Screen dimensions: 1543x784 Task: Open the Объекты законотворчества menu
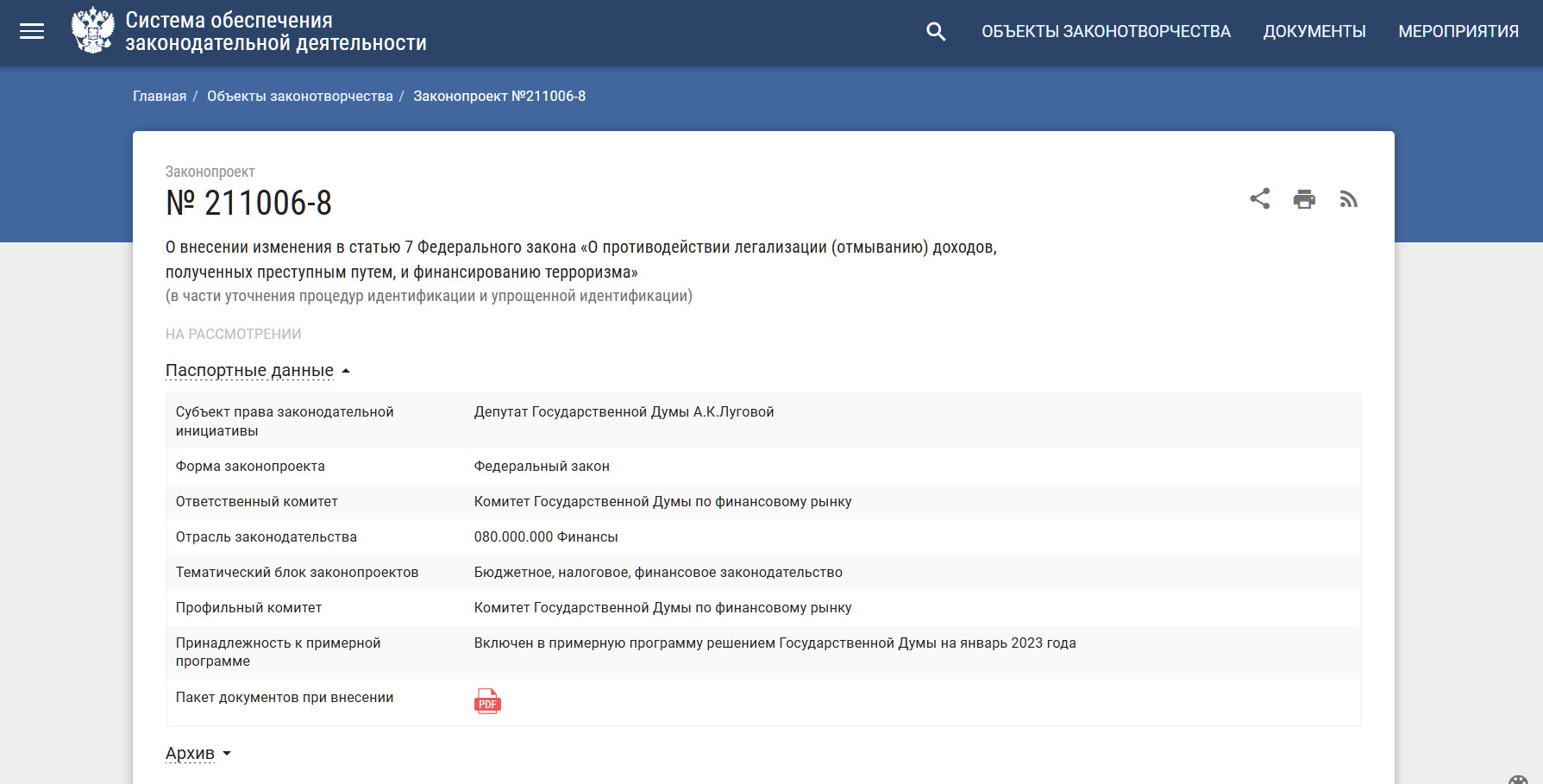(1106, 32)
